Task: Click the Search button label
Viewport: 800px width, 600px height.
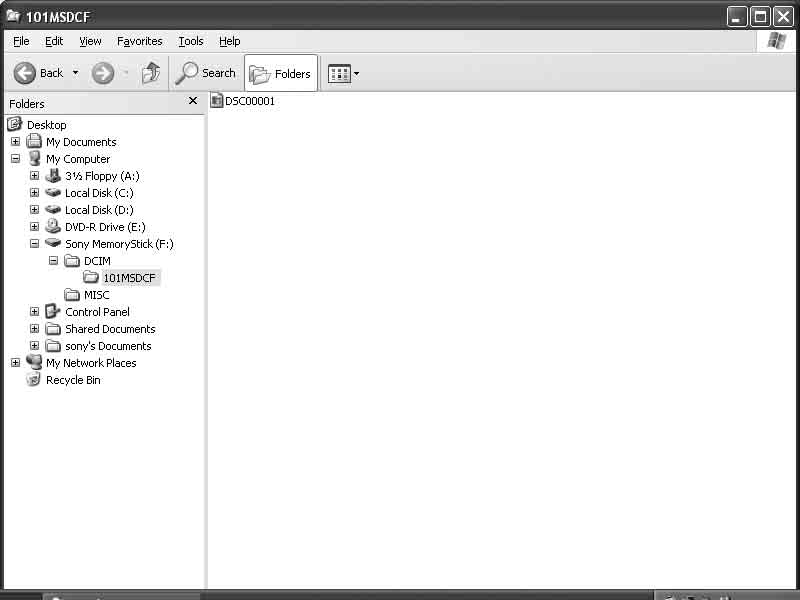Action: point(219,73)
